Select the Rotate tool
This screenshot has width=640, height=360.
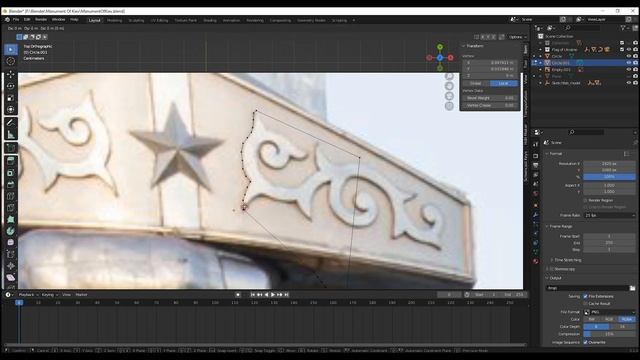tap(11, 86)
